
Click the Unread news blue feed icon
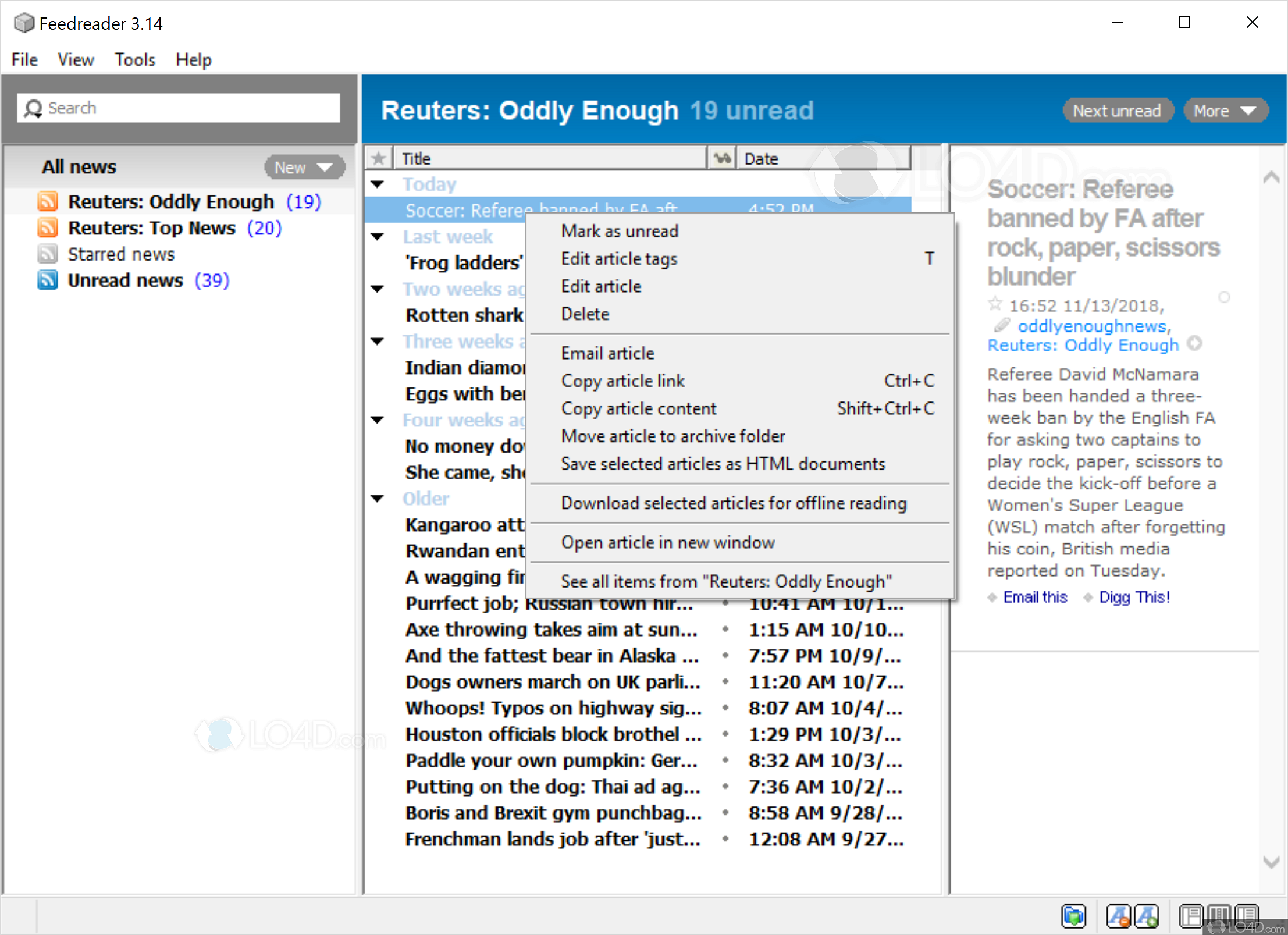pyautogui.click(x=48, y=280)
